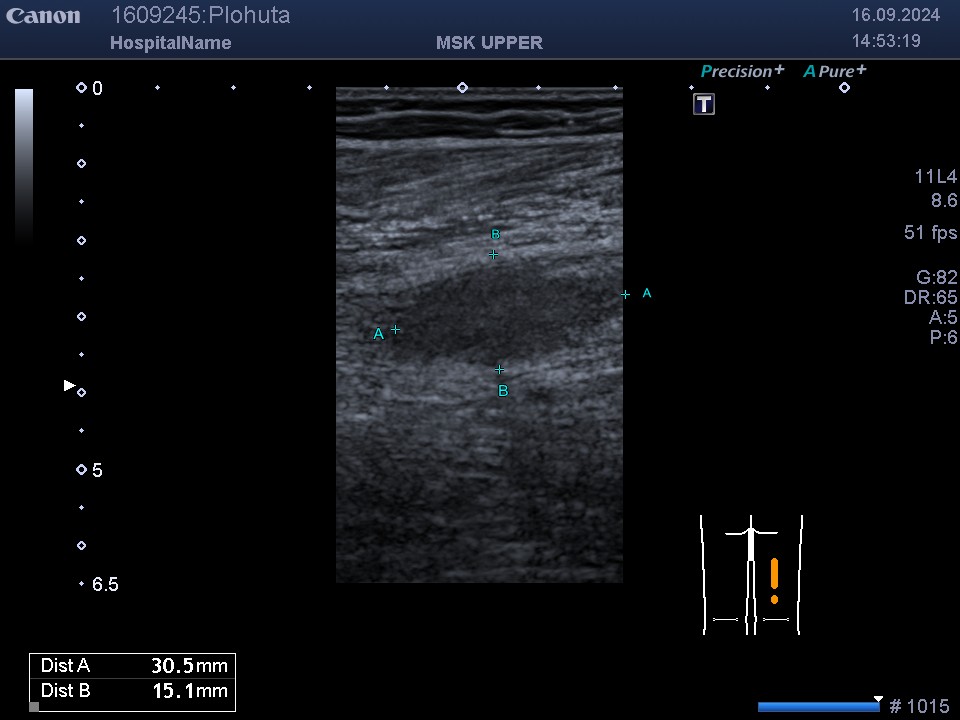Image resolution: width=960 pixels, height=720 pixels.
Task: Click the Dist A 30.5mm measurement row
Action: [133, 666]
